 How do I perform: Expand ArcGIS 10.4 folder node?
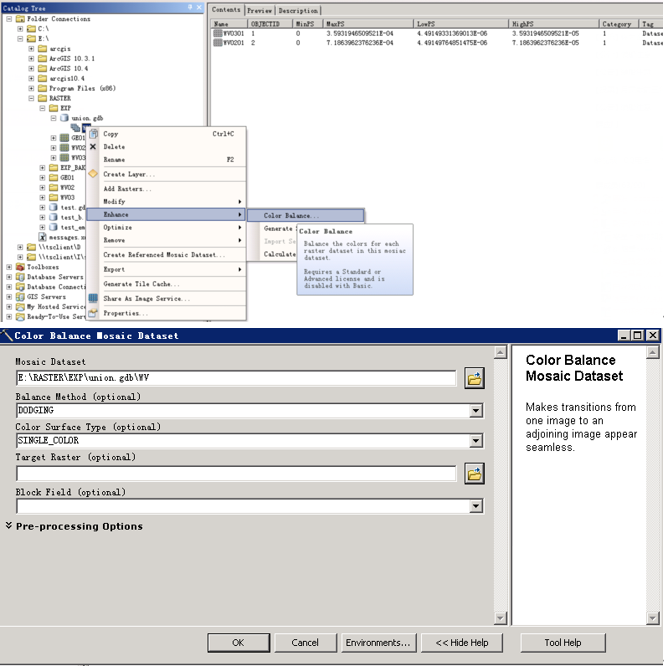click(31, 68)
